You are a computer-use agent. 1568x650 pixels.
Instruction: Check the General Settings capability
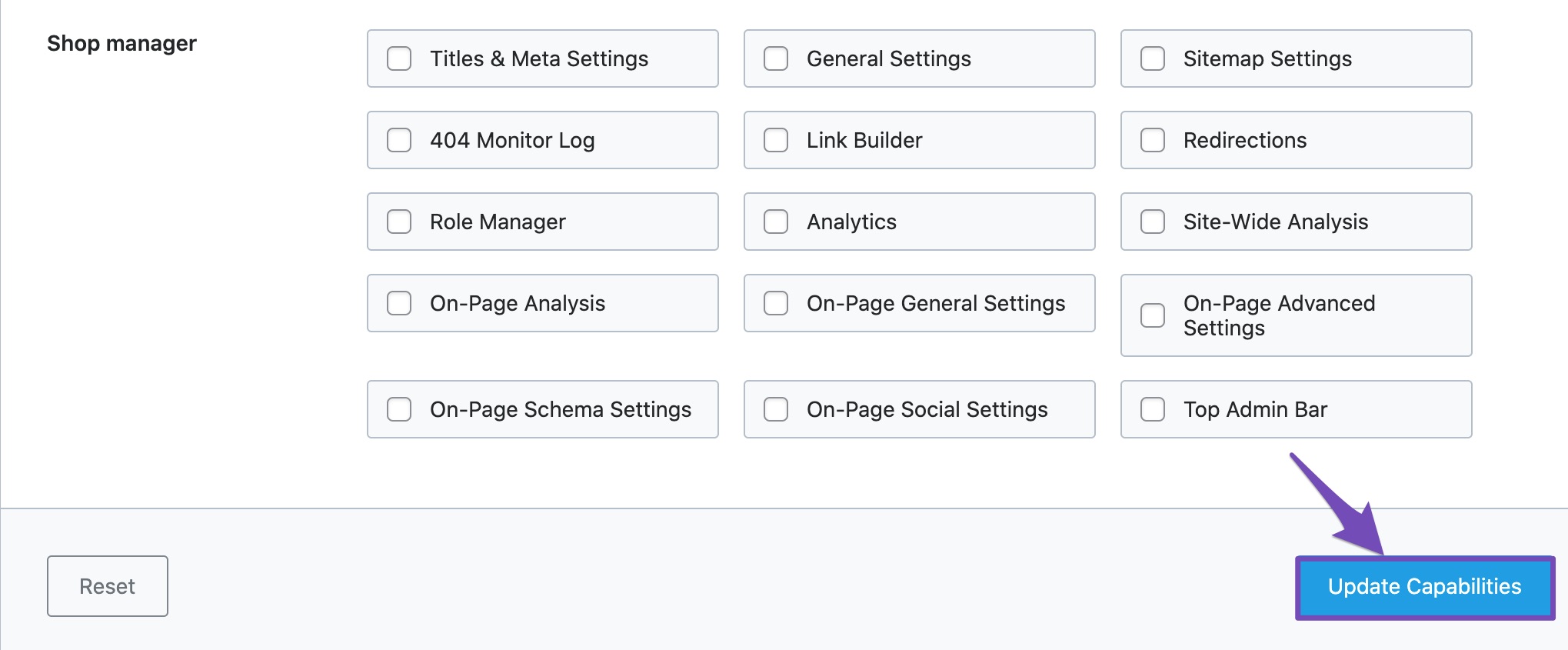click(776, 58)
